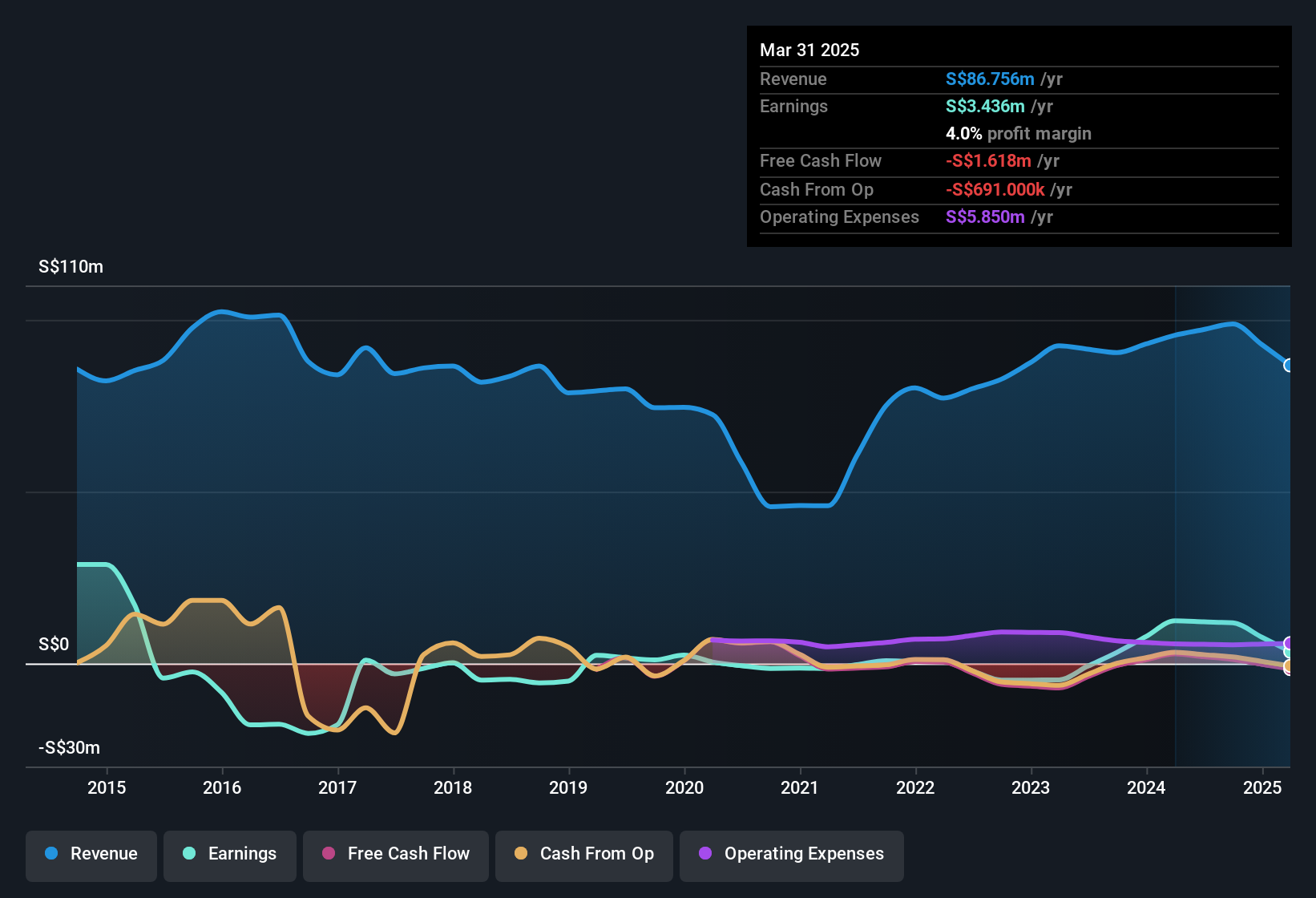Click the 2015 x-axis label

107,787
